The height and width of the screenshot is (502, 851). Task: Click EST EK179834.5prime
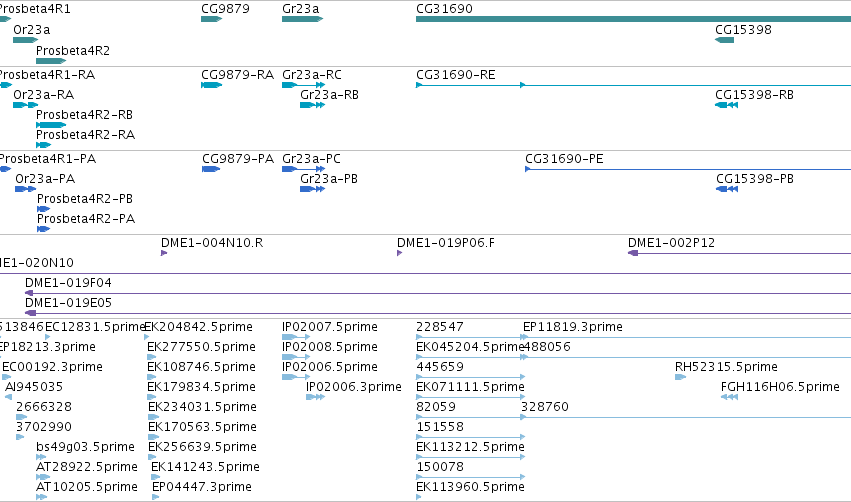(x=201, y=387)
